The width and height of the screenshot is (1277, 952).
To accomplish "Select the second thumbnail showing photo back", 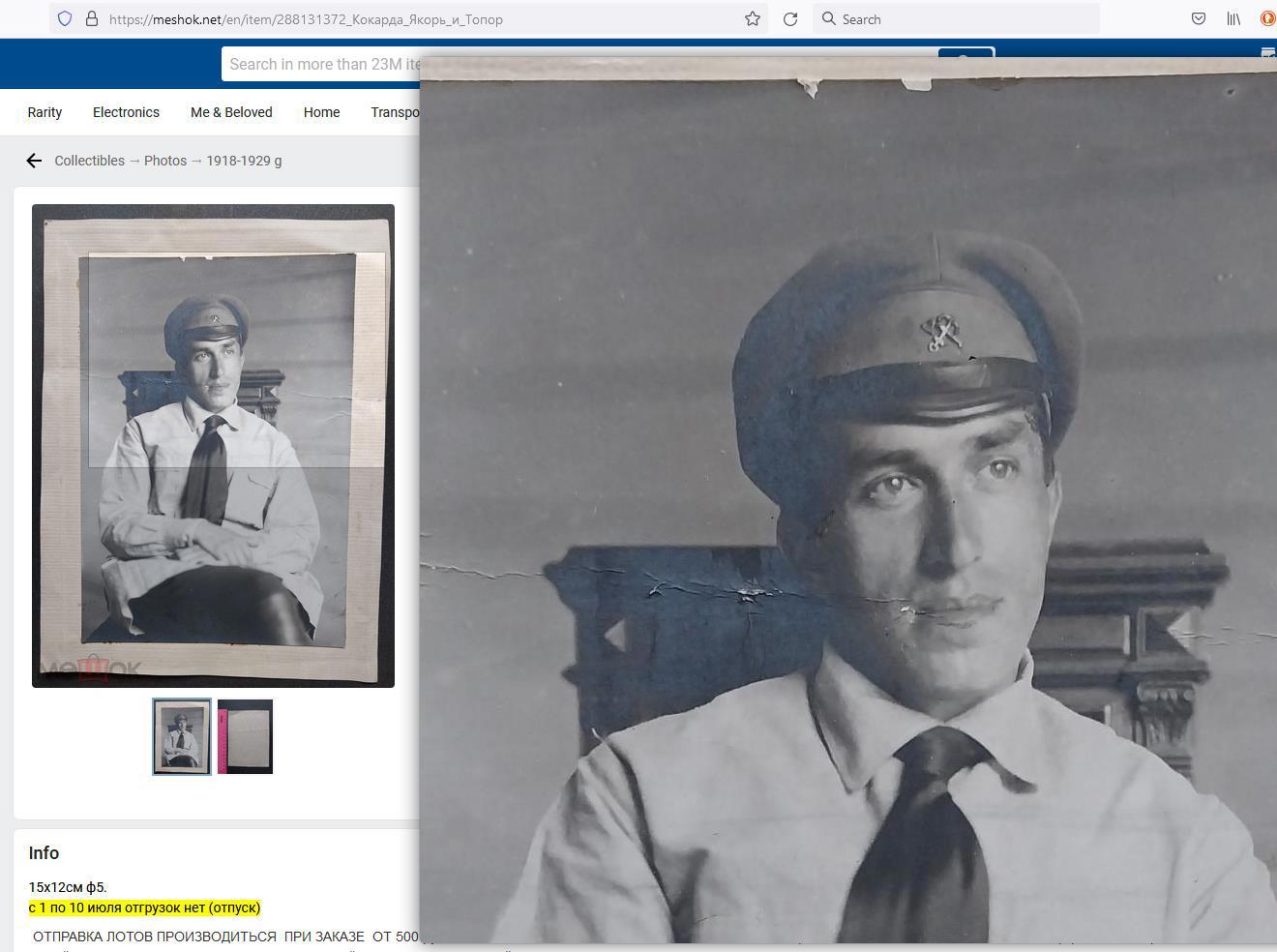I will coord(245,736).
